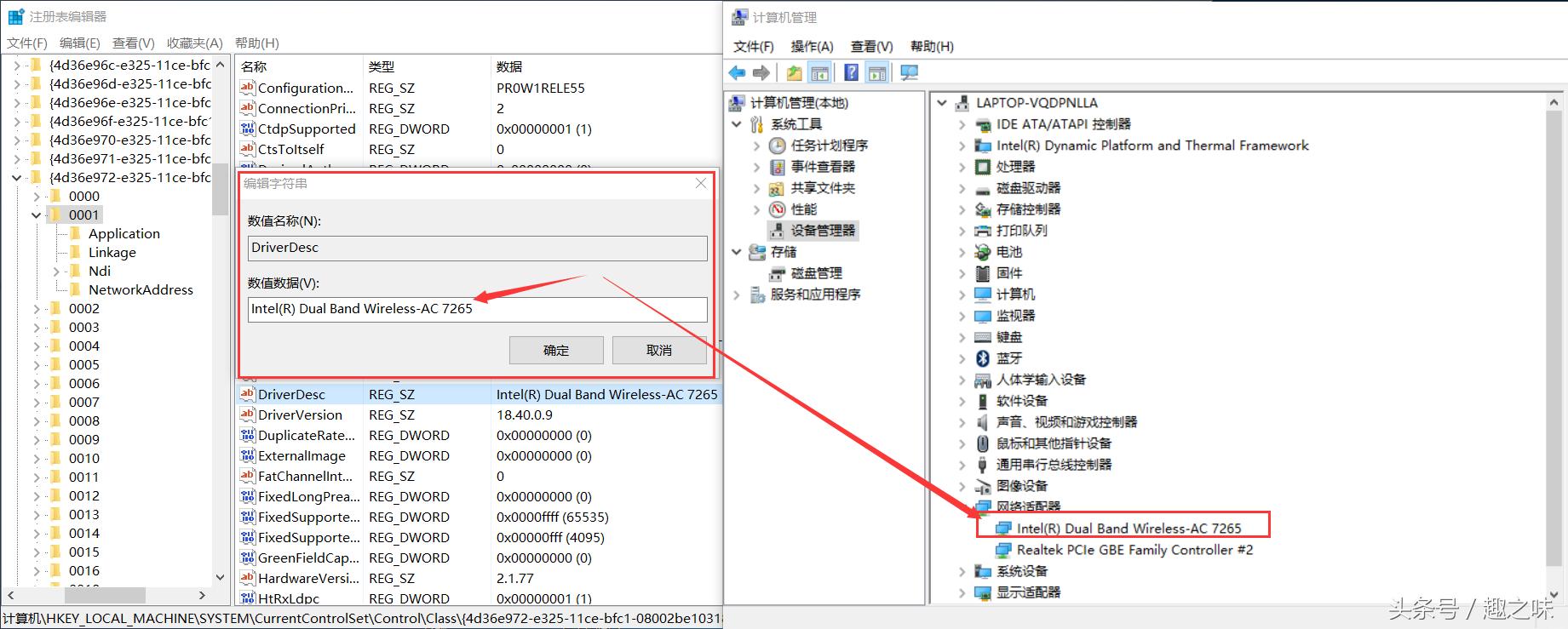
Task: Collapse the LAPTOP-VQDPNLLA root node
Action: 942,103
